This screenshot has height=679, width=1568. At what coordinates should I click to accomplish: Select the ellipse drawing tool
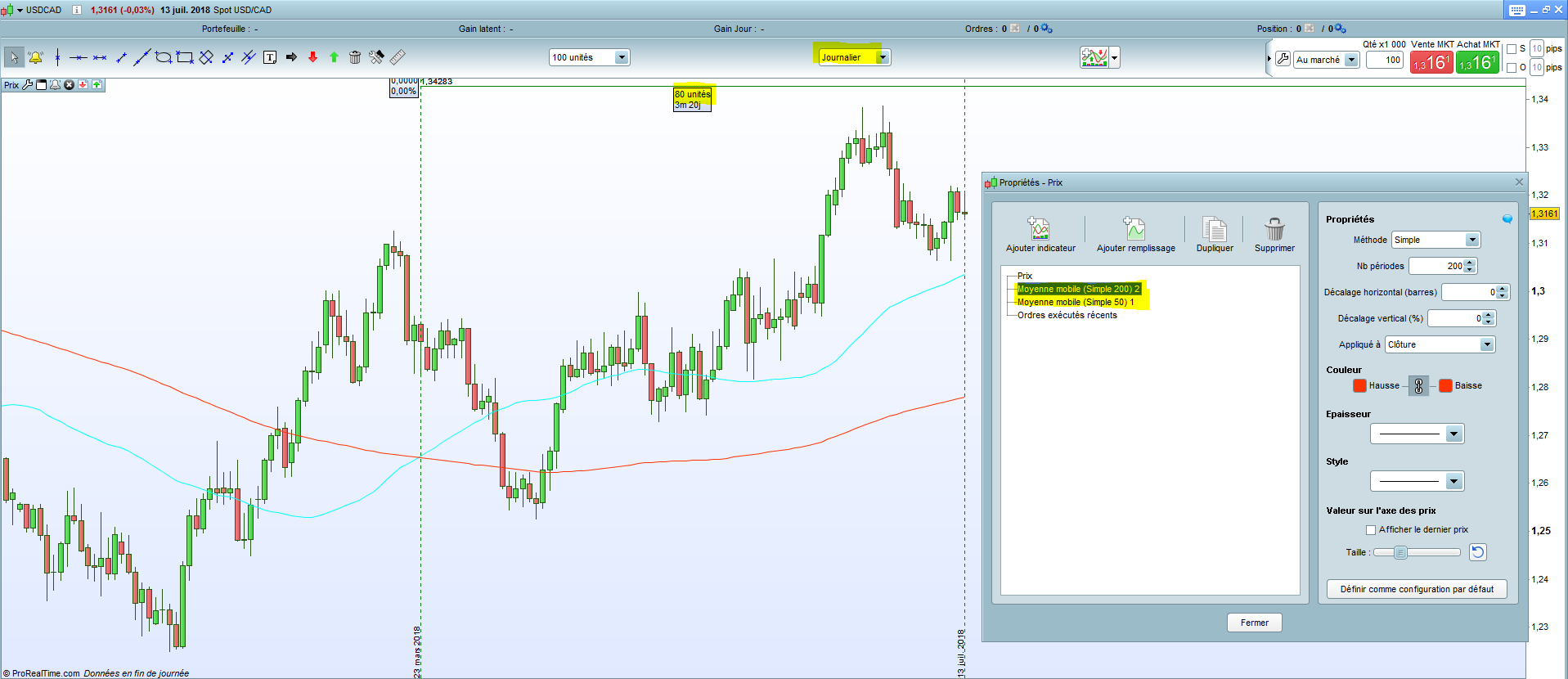click(164, 57)
